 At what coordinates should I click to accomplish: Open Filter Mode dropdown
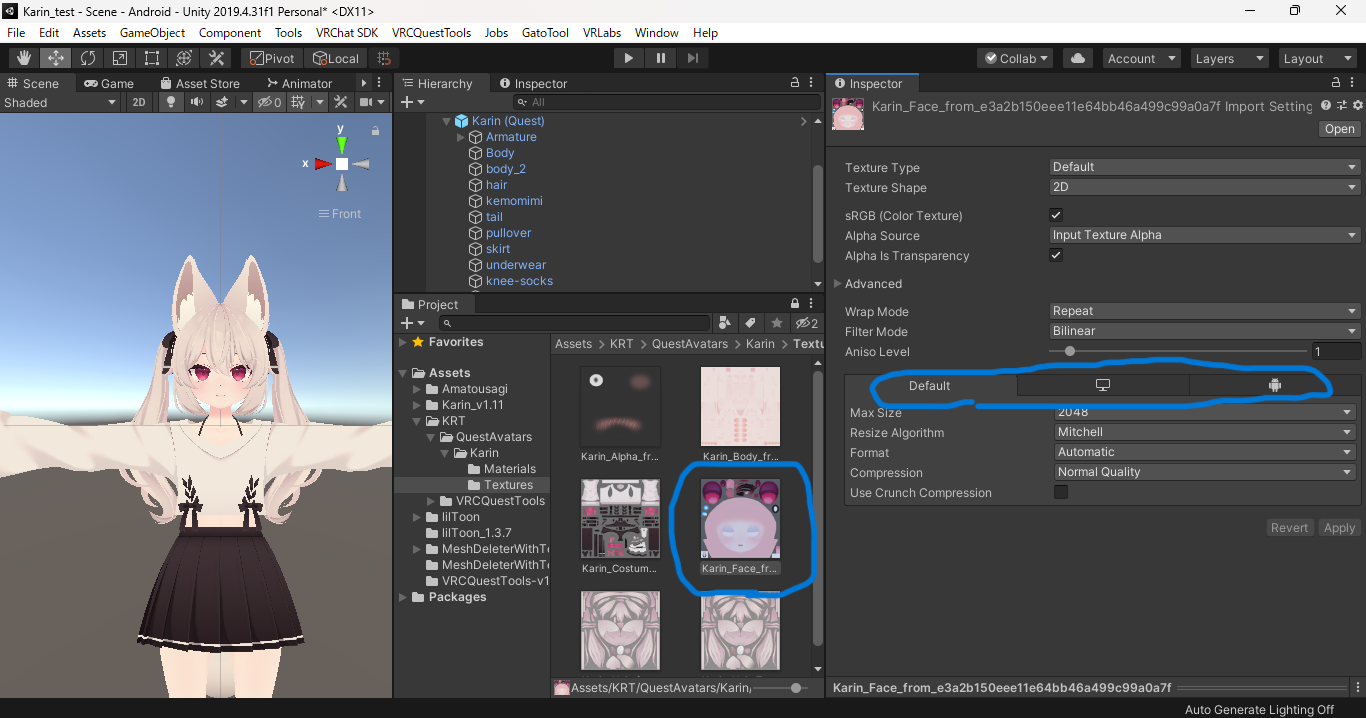click(x=1205, y=331)
